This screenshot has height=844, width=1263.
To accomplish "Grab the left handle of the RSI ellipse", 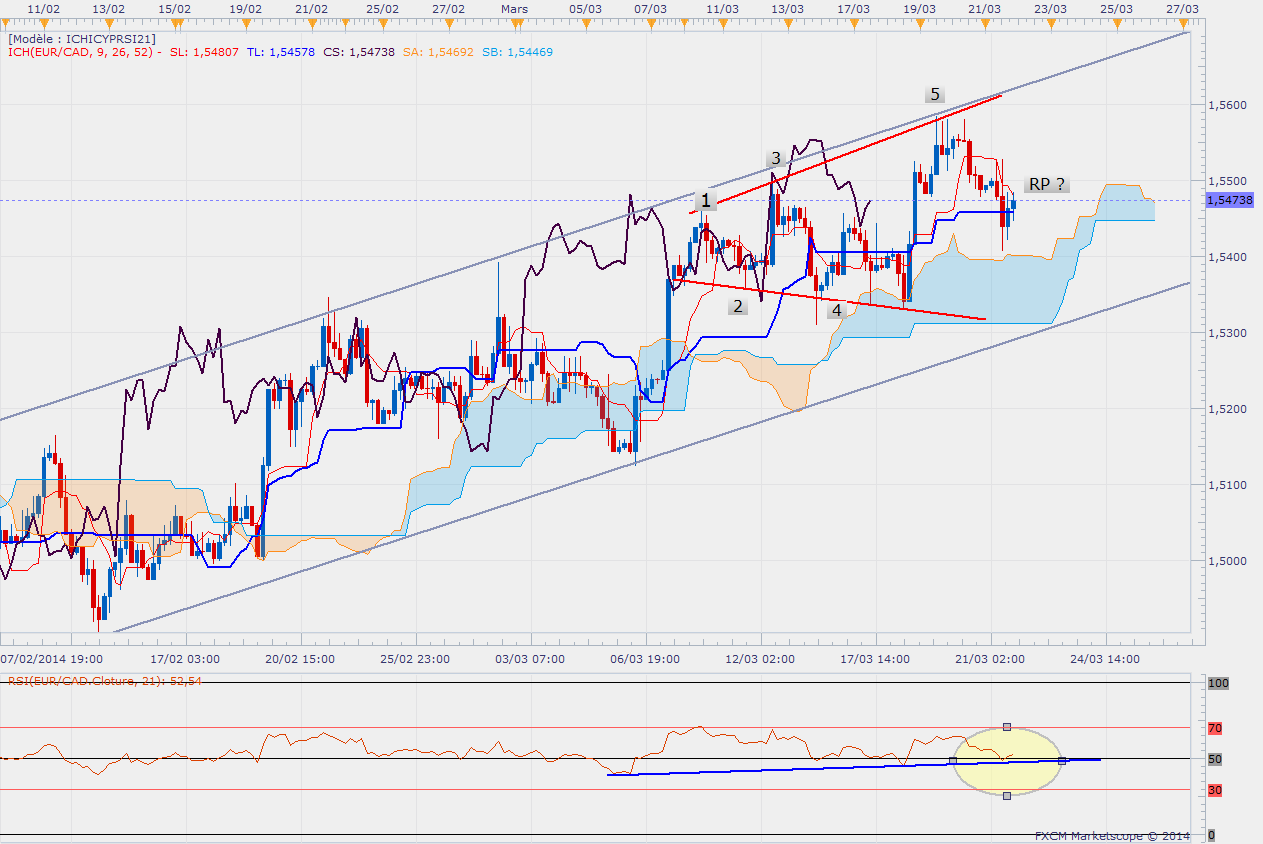I will coord(953,761).
